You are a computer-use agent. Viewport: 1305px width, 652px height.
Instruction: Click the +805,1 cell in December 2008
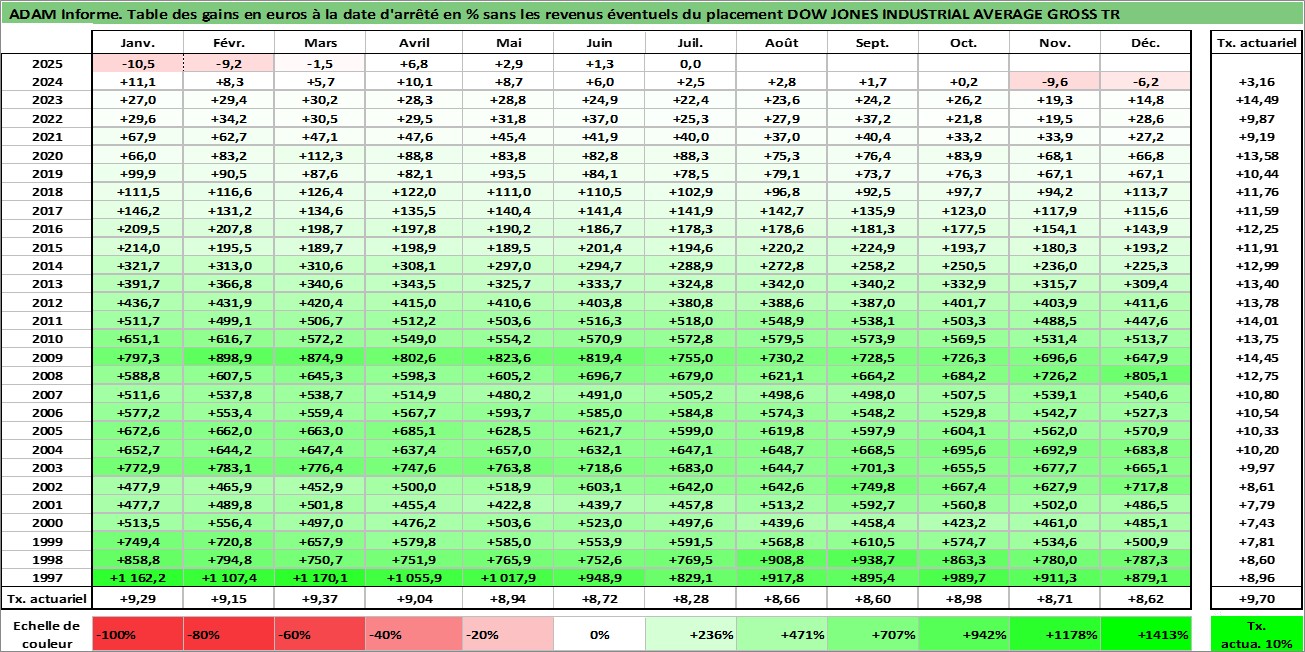tap(1146, 376)
